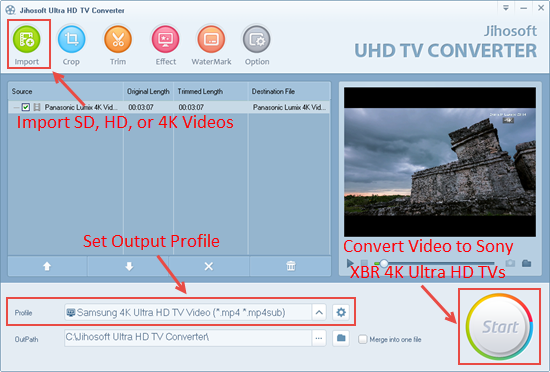Click the Source column header
The height and width of the screenshot is (372, 550).
point(66,92)
